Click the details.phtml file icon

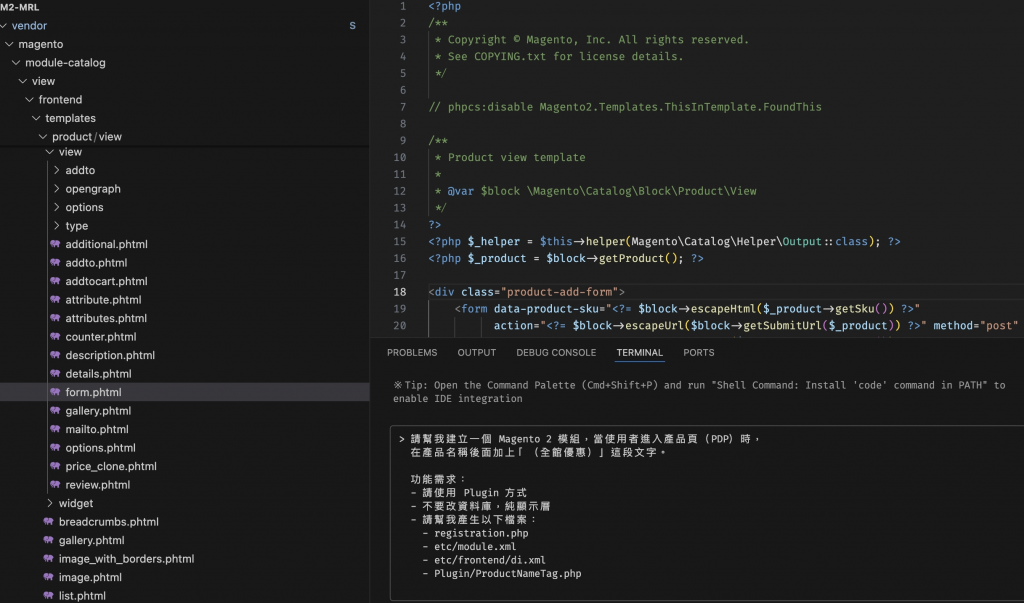point(56,373)
